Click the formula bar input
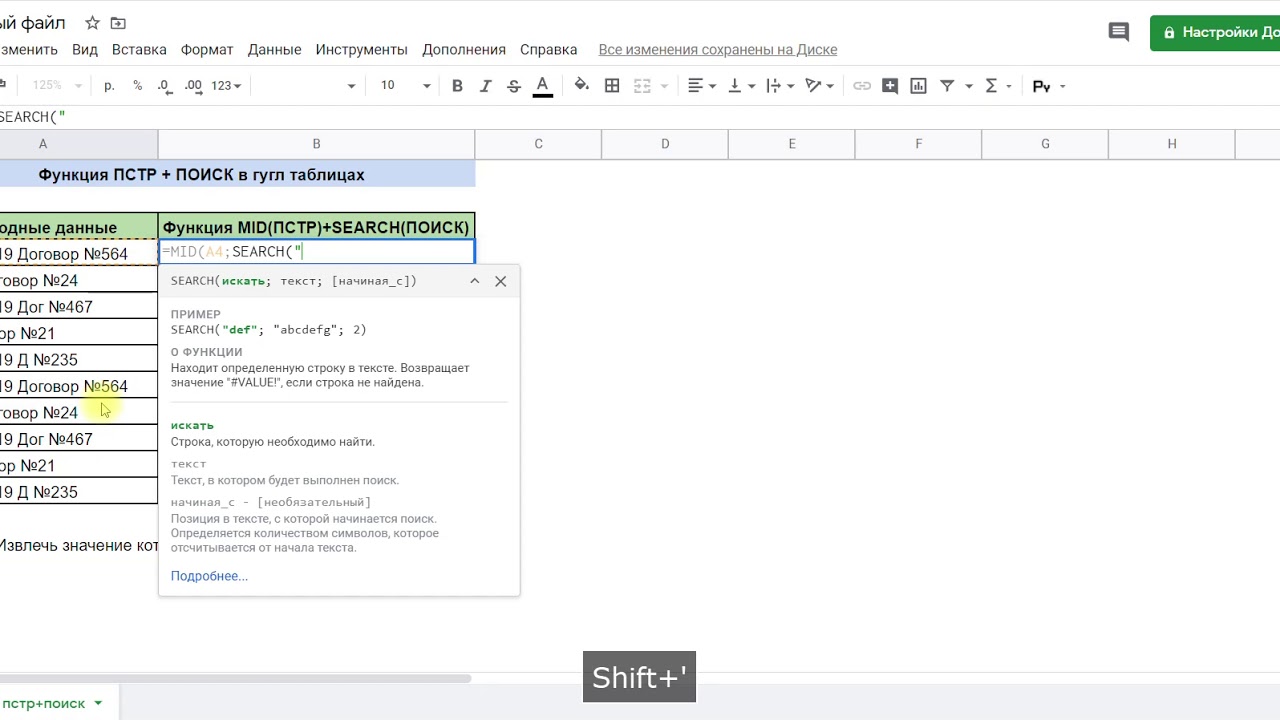 640,117
